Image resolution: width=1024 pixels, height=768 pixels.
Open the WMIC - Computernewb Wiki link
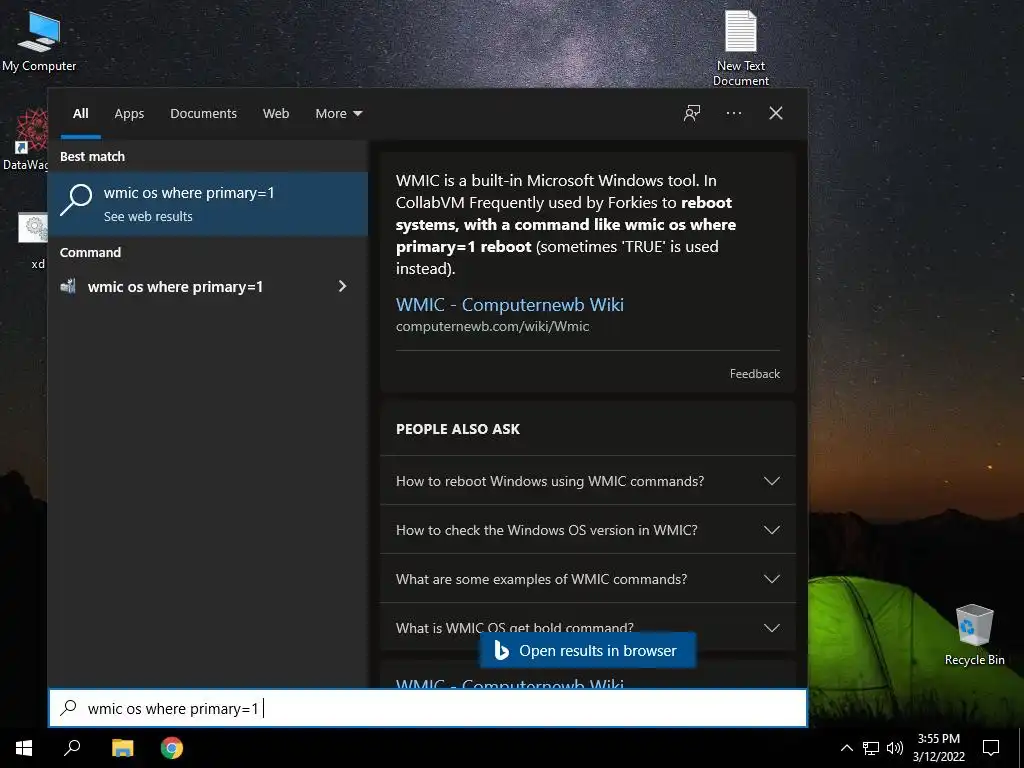[x=509, y=305]
